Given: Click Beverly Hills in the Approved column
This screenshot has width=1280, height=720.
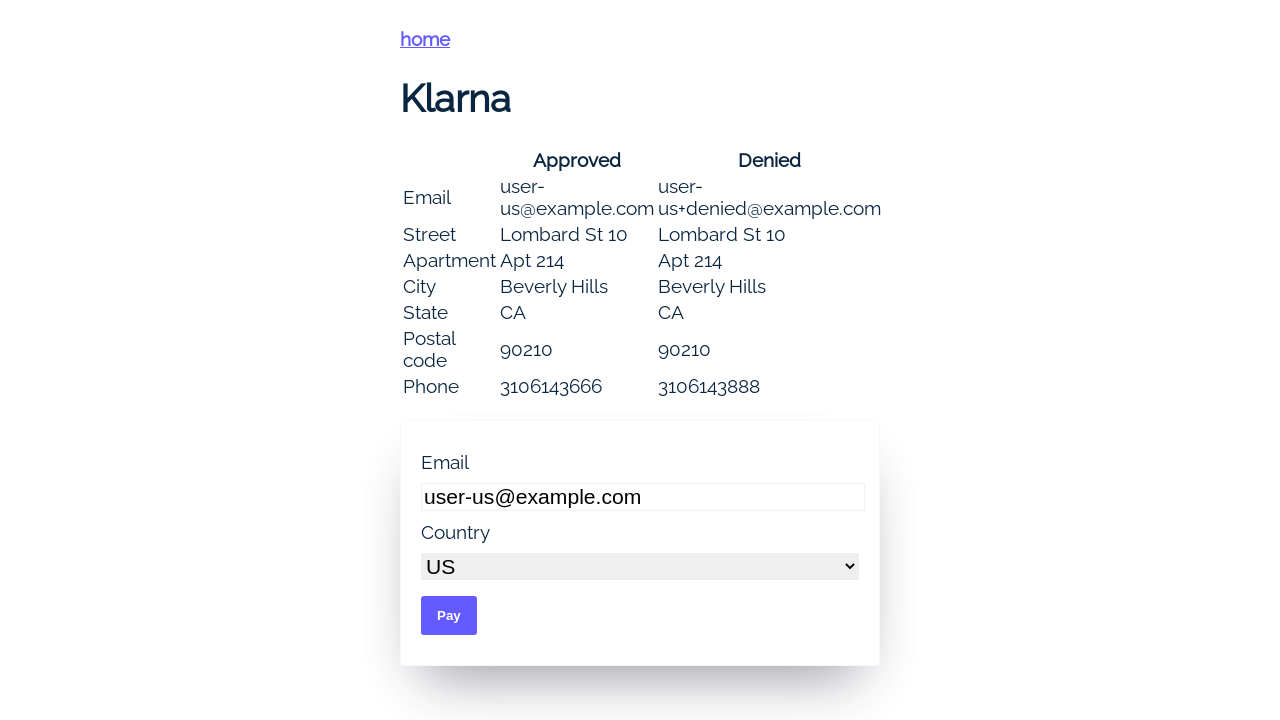Looking at the screenshot, I should [554, 287].
